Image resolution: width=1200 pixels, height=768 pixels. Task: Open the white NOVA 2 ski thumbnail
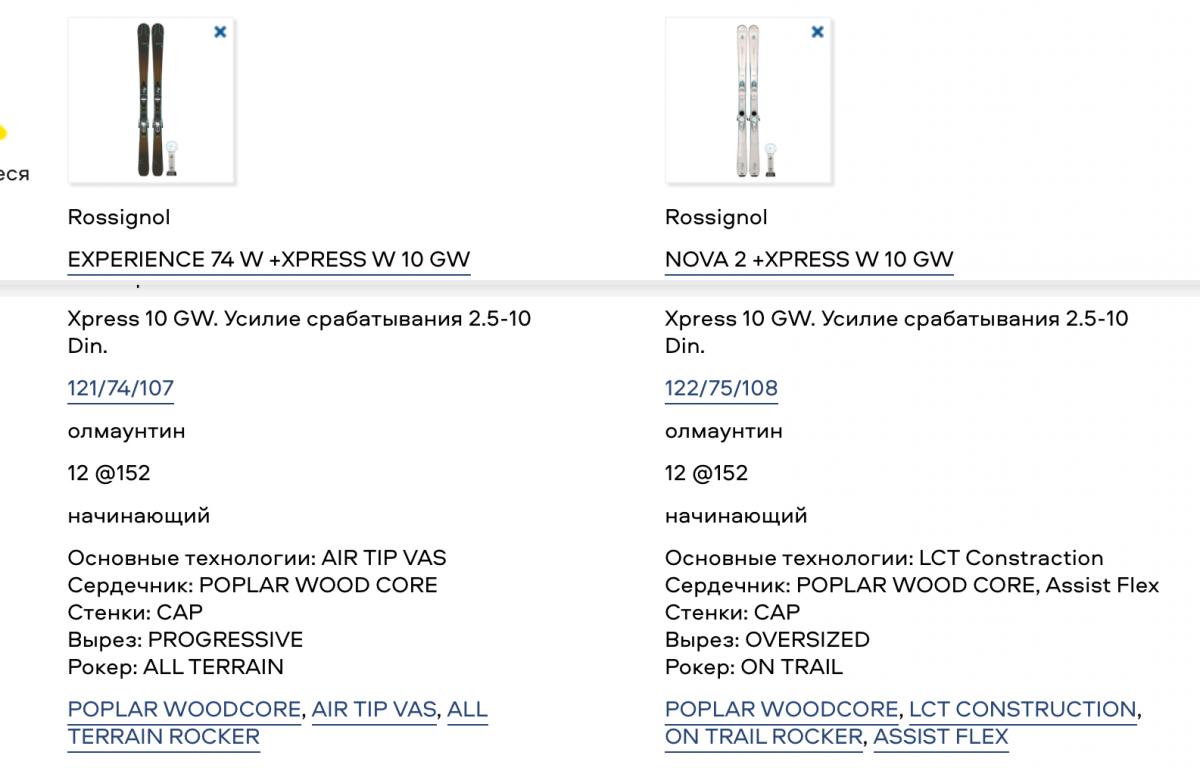(x=748, y=100)
